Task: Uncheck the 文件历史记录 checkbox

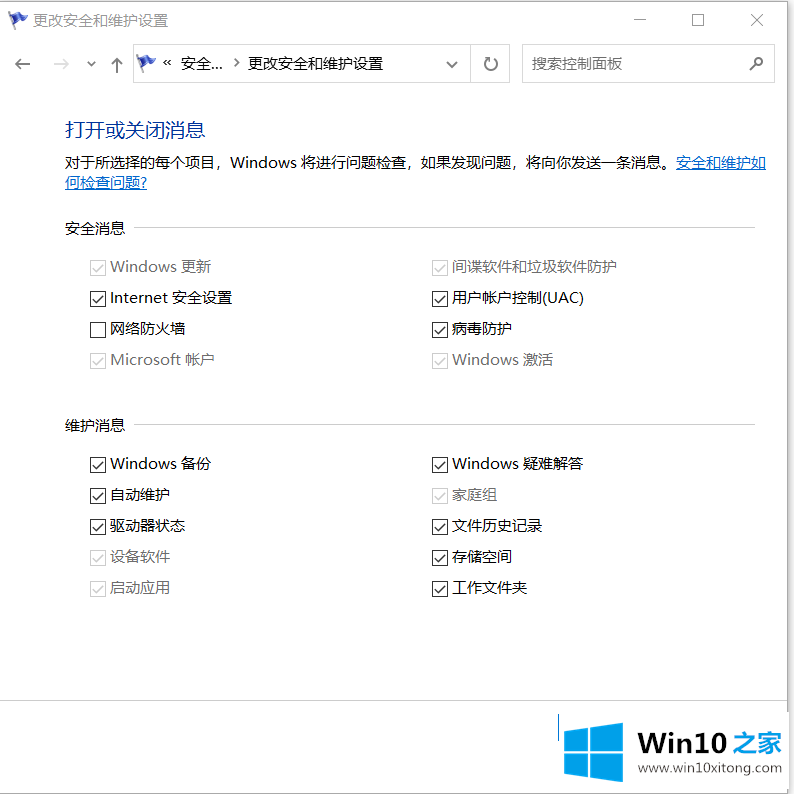Action: pyautogui.click(x=440, y=527)
